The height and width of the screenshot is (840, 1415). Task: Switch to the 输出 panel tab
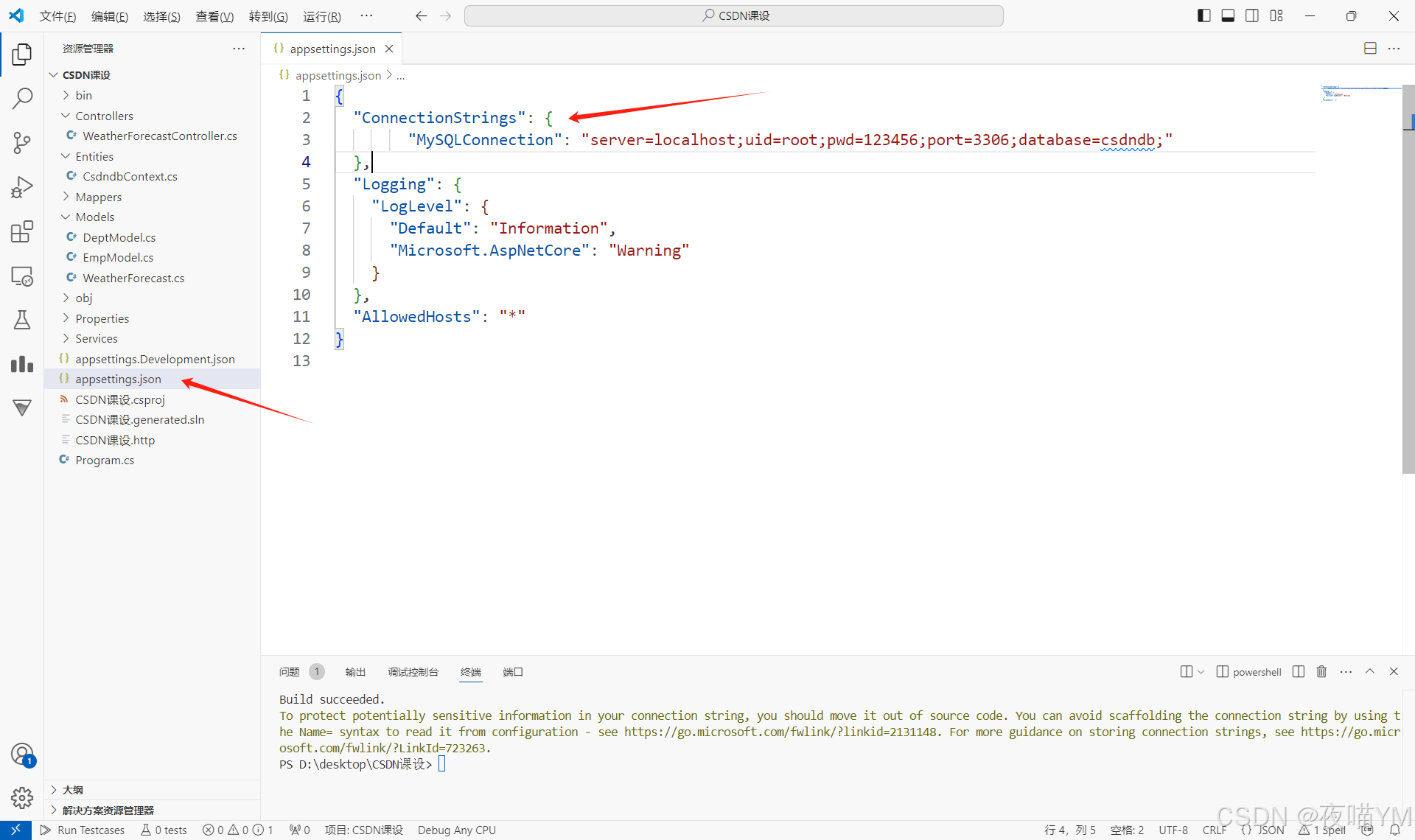[355, 671]
